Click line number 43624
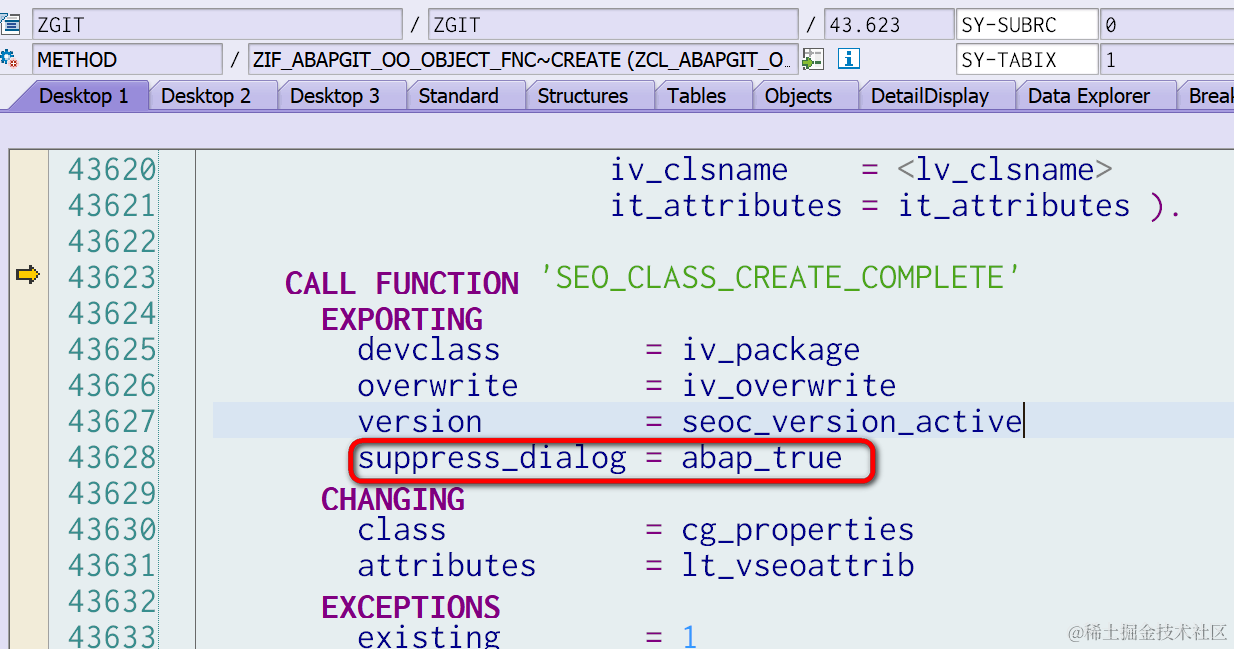Screen dimensions: 1234x649 112,313
